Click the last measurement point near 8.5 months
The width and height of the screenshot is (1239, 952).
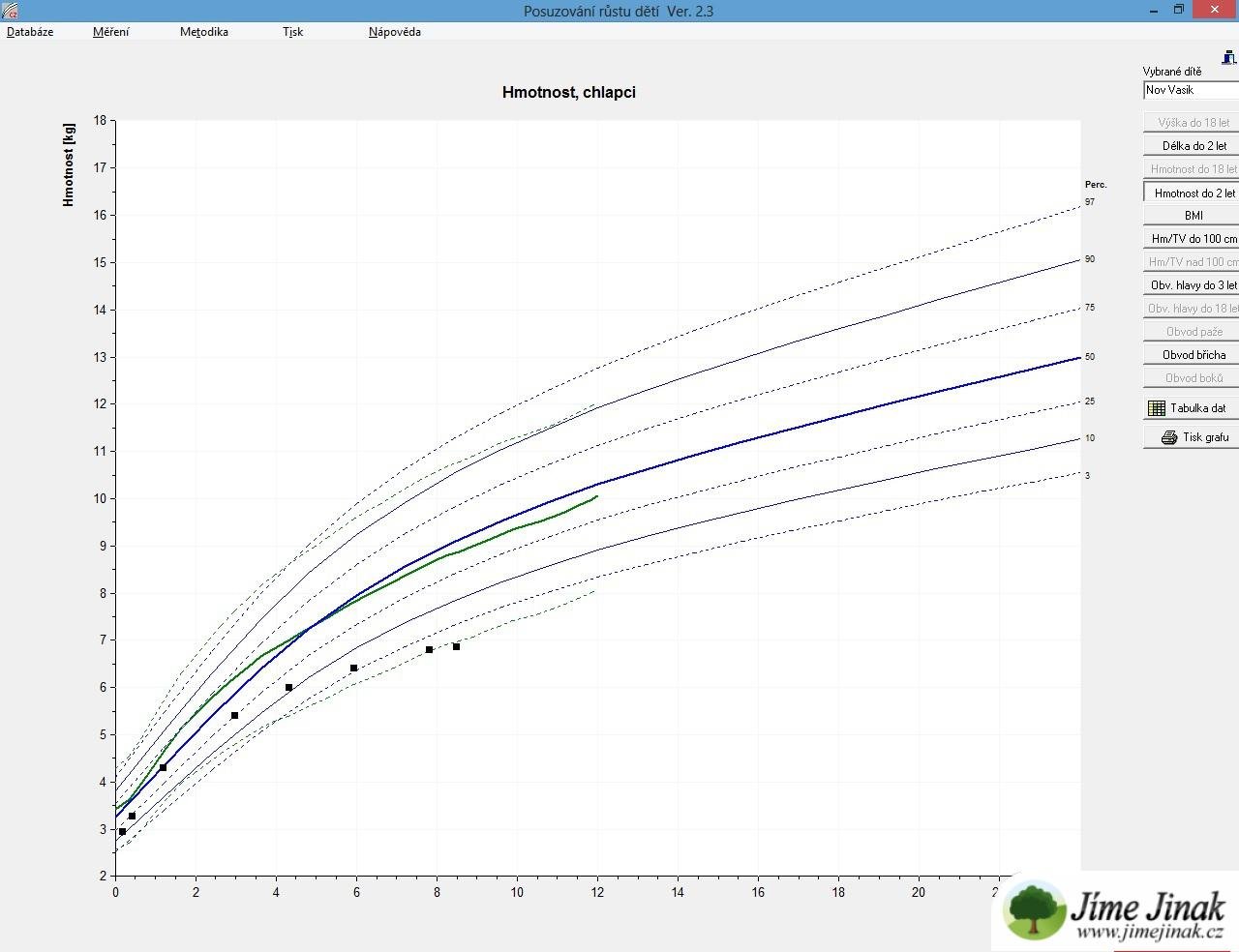(456, 646)
